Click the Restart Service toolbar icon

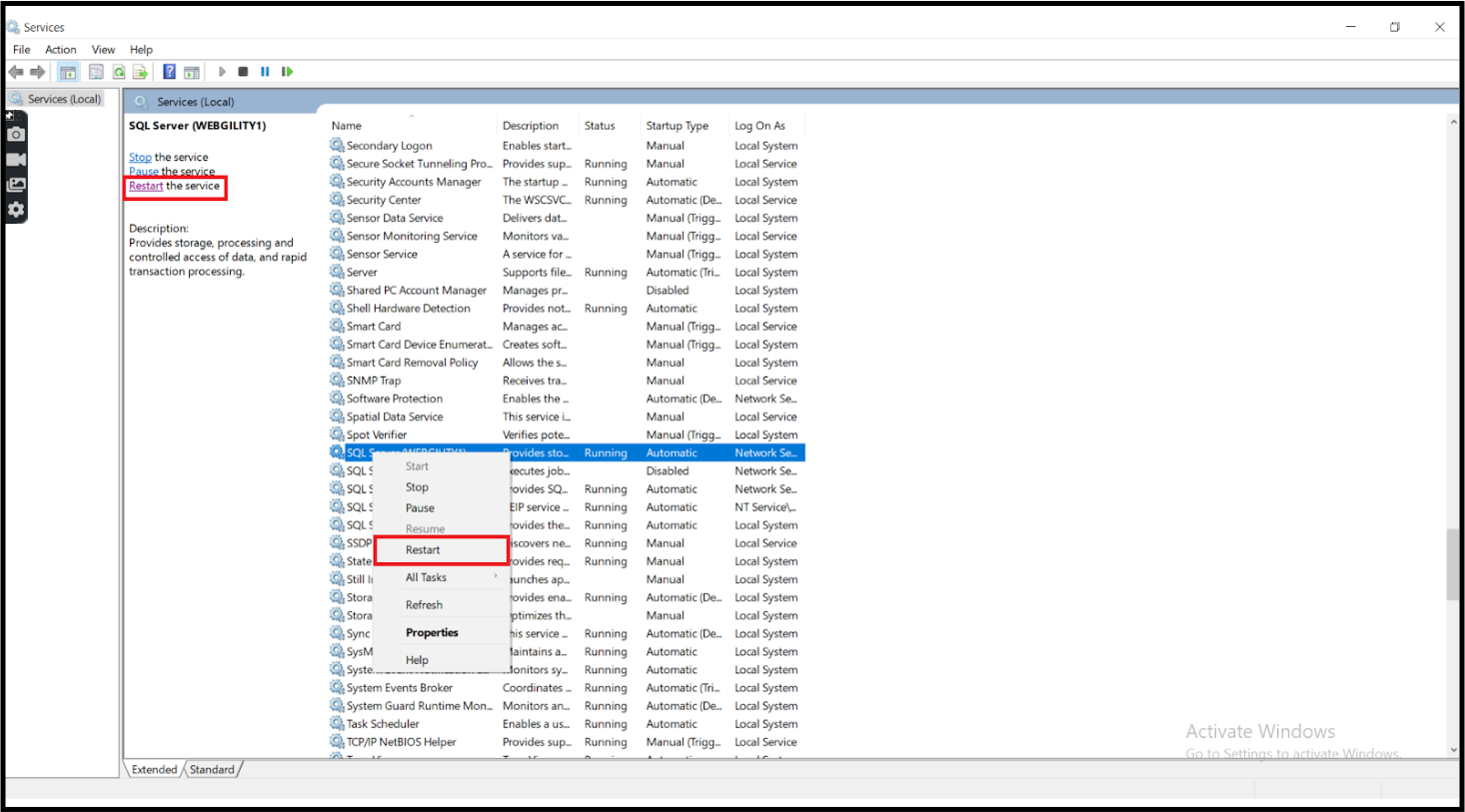(x=287, y=72)
